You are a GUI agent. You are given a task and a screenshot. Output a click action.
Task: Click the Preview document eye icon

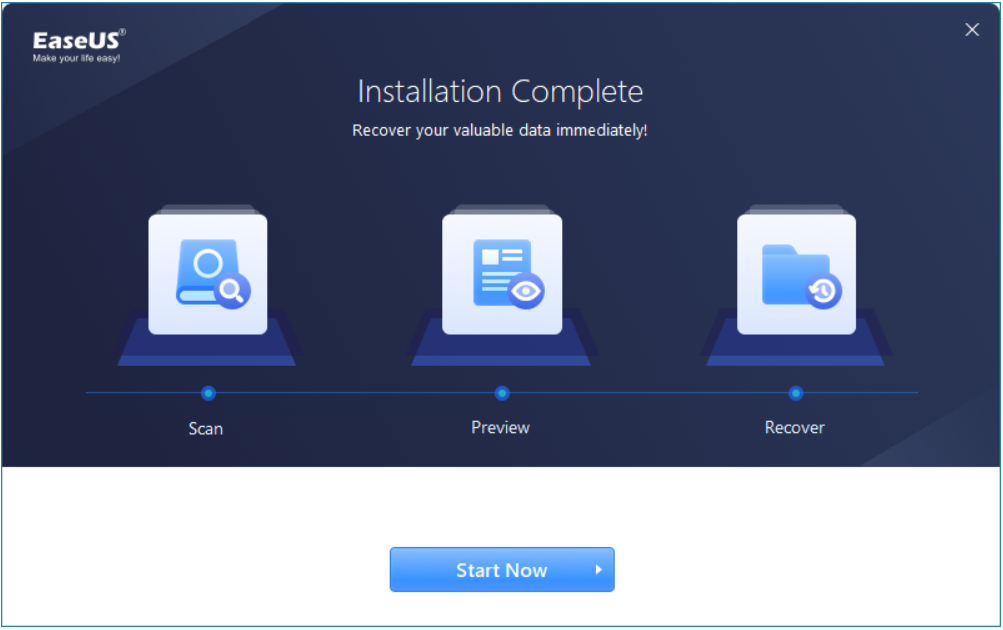coord(502,274)
